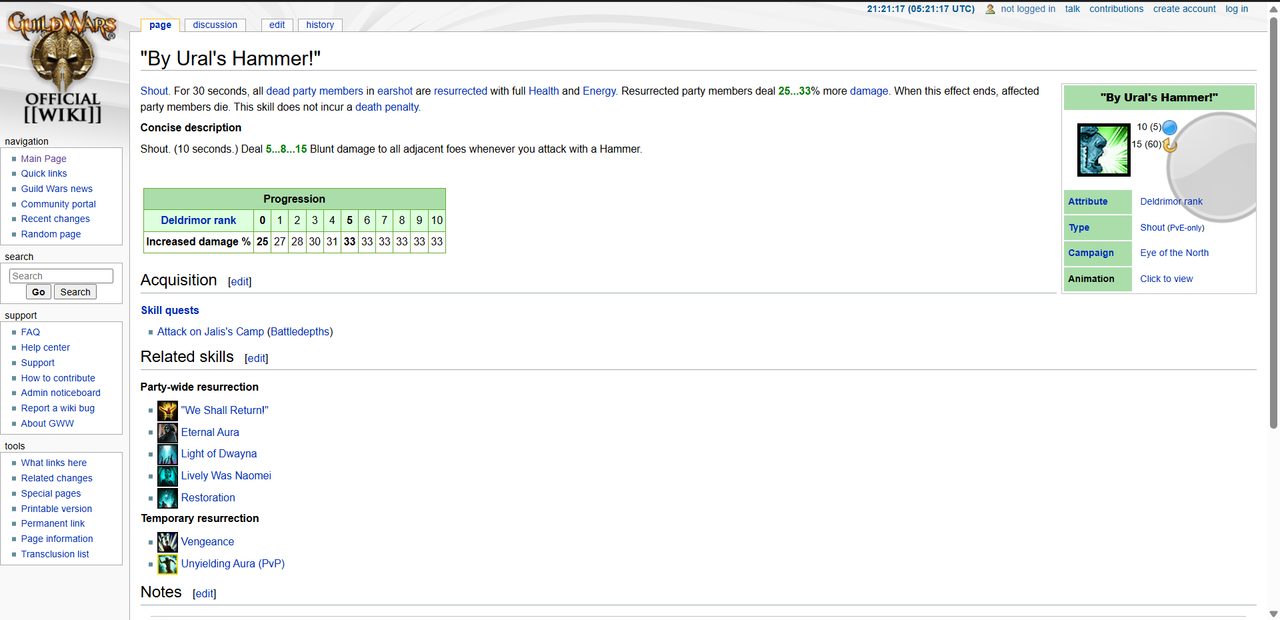1280x620 pixels.
Task: Click the Eternal Aura skill icon
Action: (x=167, y=432)
